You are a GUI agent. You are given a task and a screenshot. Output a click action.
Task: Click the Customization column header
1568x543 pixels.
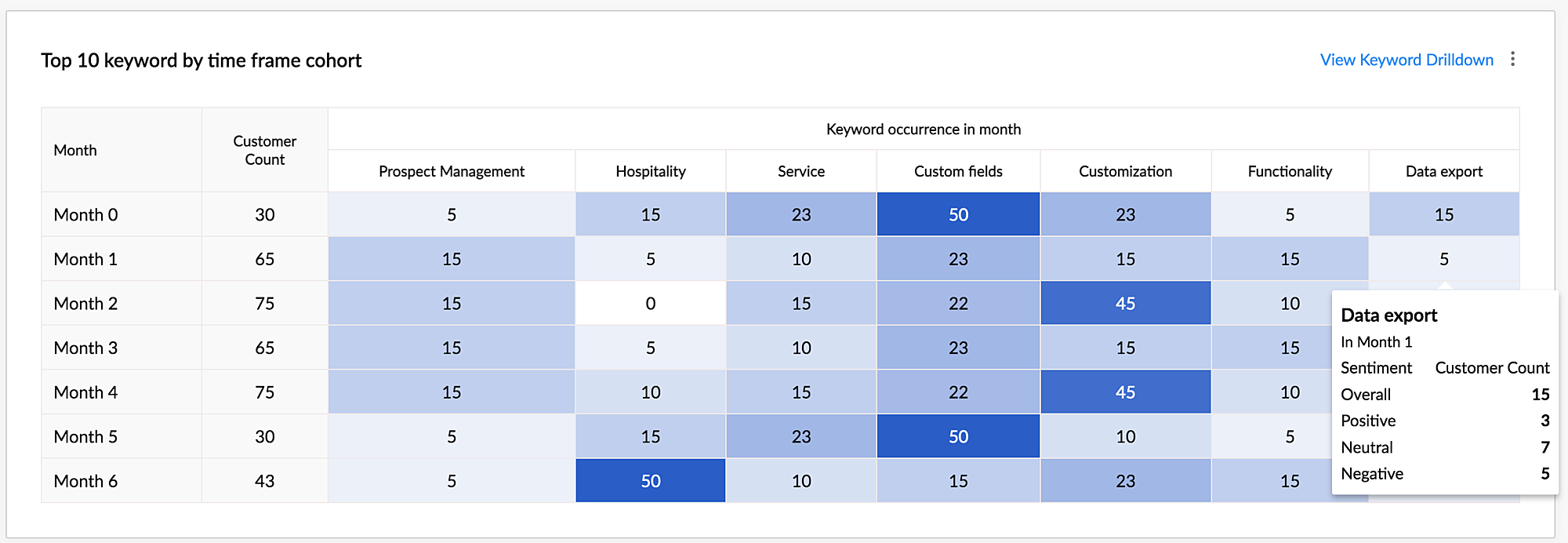pos(1125,171)
